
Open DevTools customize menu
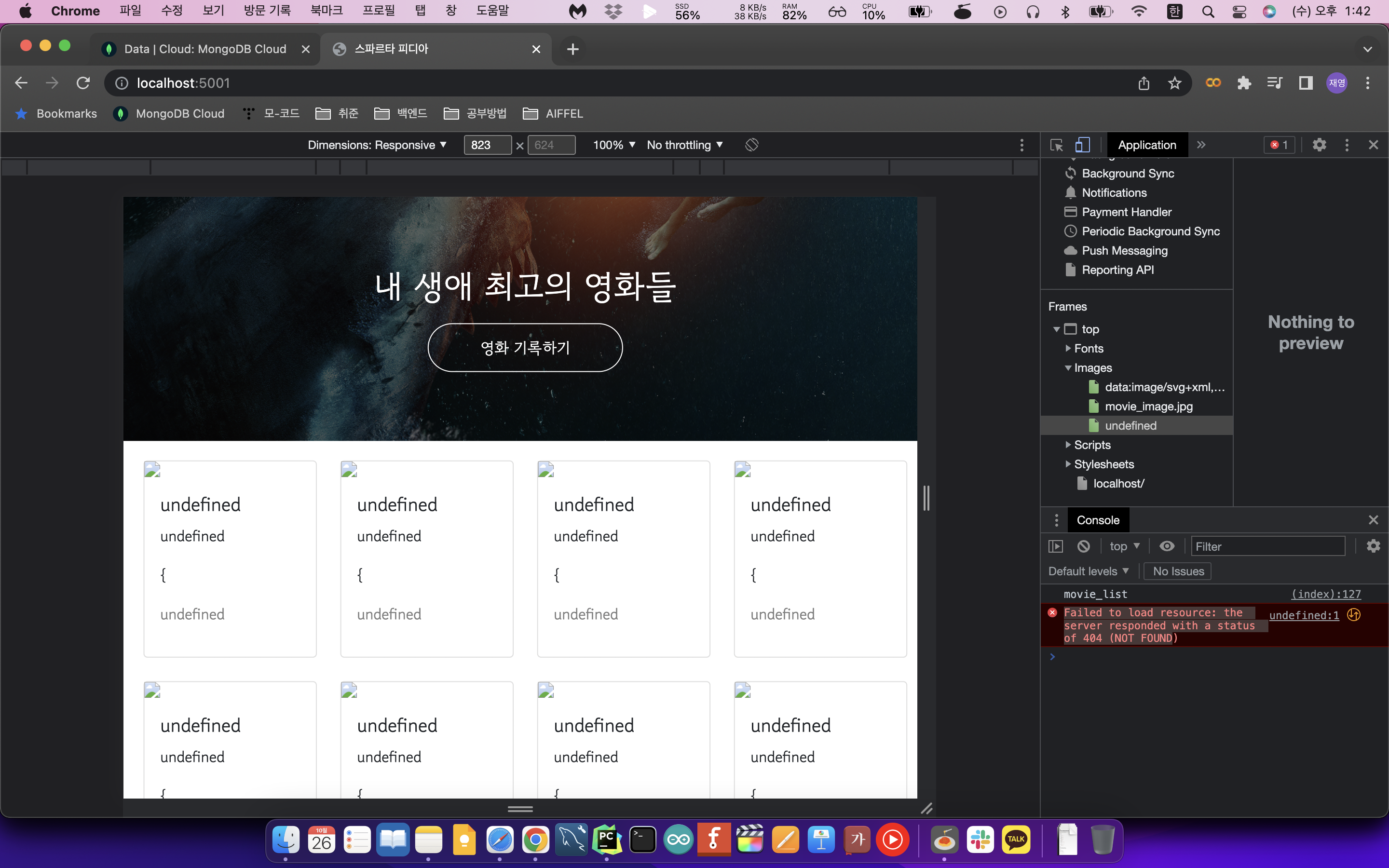click(x=1347, y=145)
